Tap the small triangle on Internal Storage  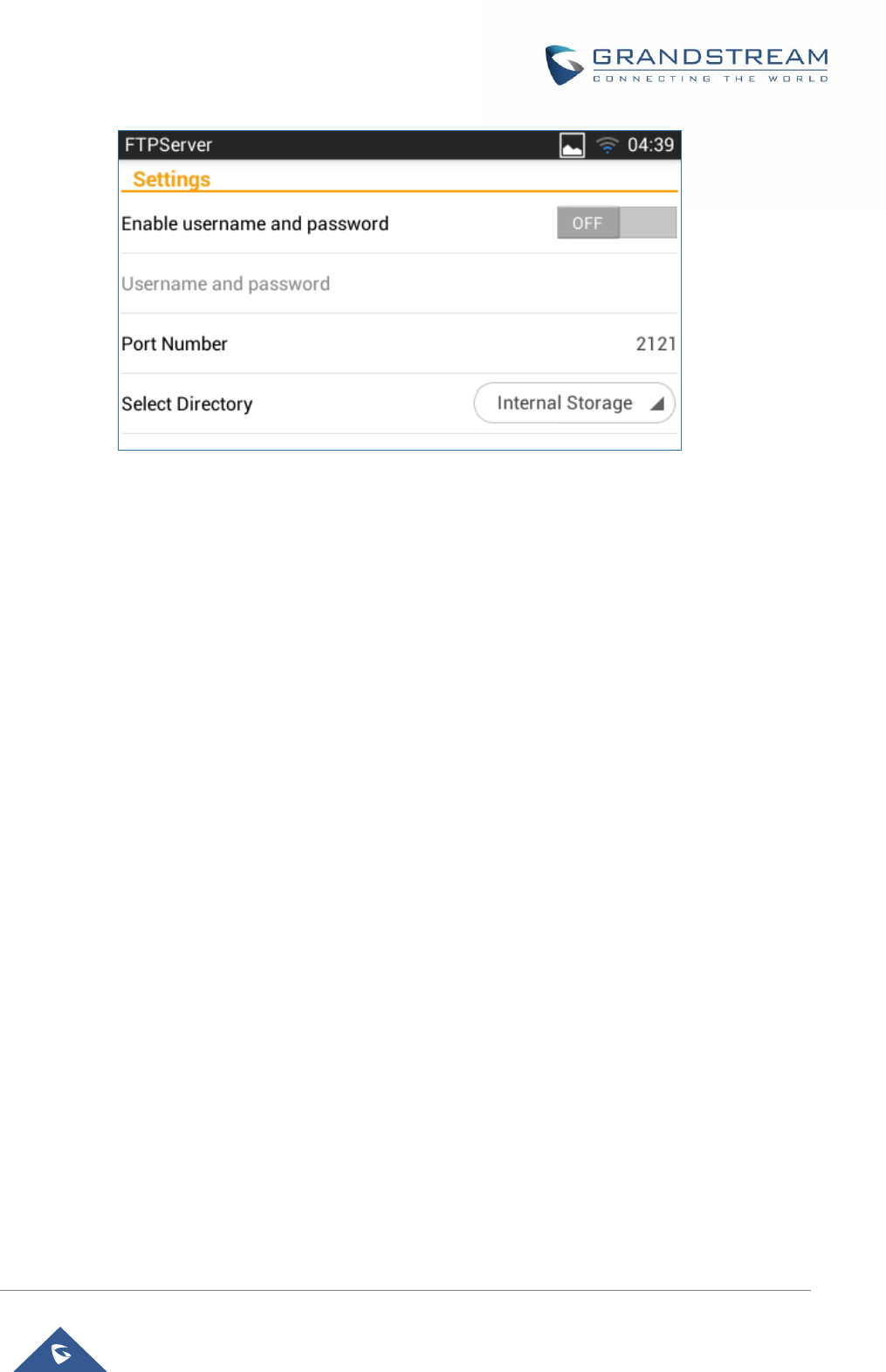(x=657, y=403)
